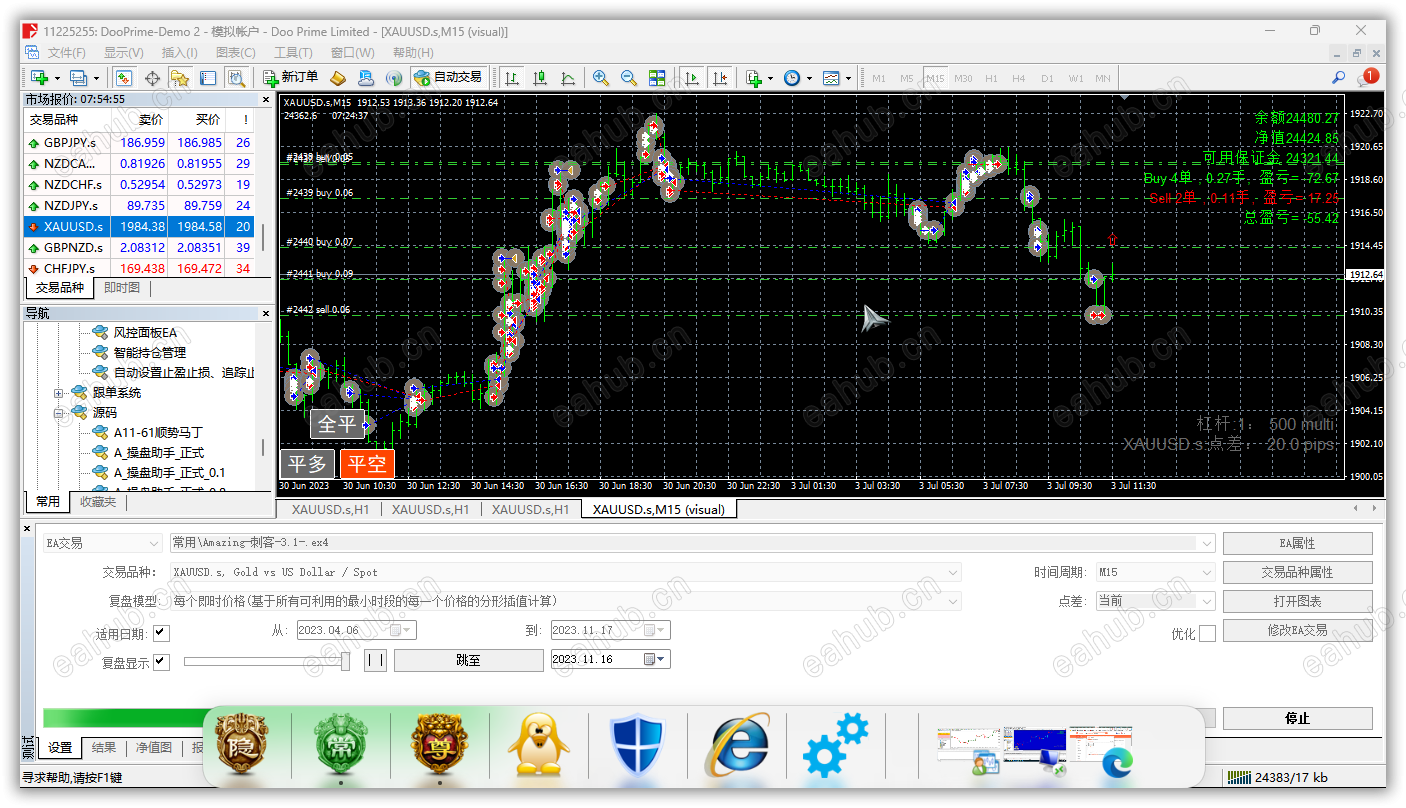Select the crosshair cursor tool
This screenshot has width=1406, height=808.
pos(152,77)
